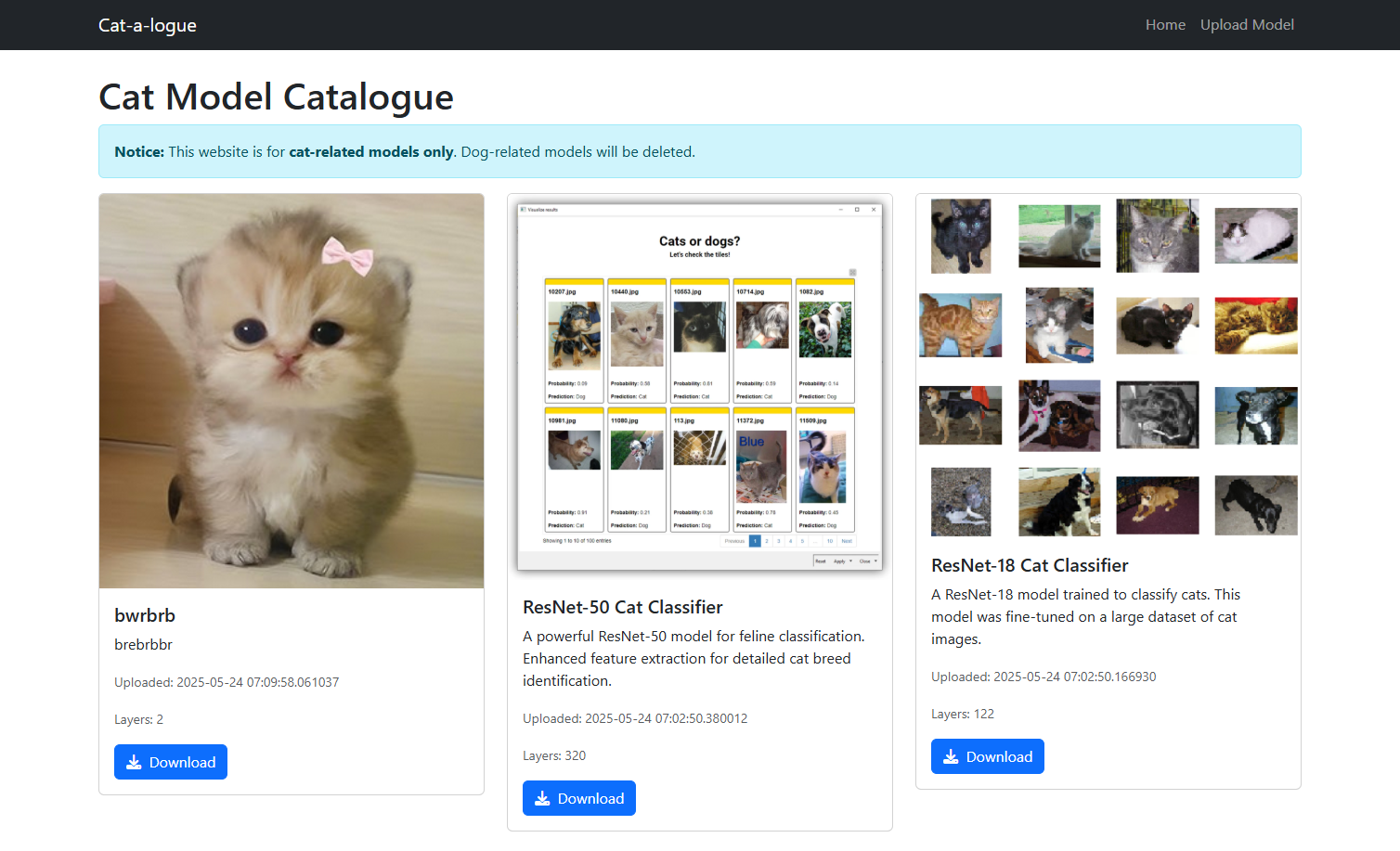Image resolution: width=1400 pixels, height=851 pixels.
Task: Select the ResNet-50 Cat Classifier title
Action: [x=622, y=607]
